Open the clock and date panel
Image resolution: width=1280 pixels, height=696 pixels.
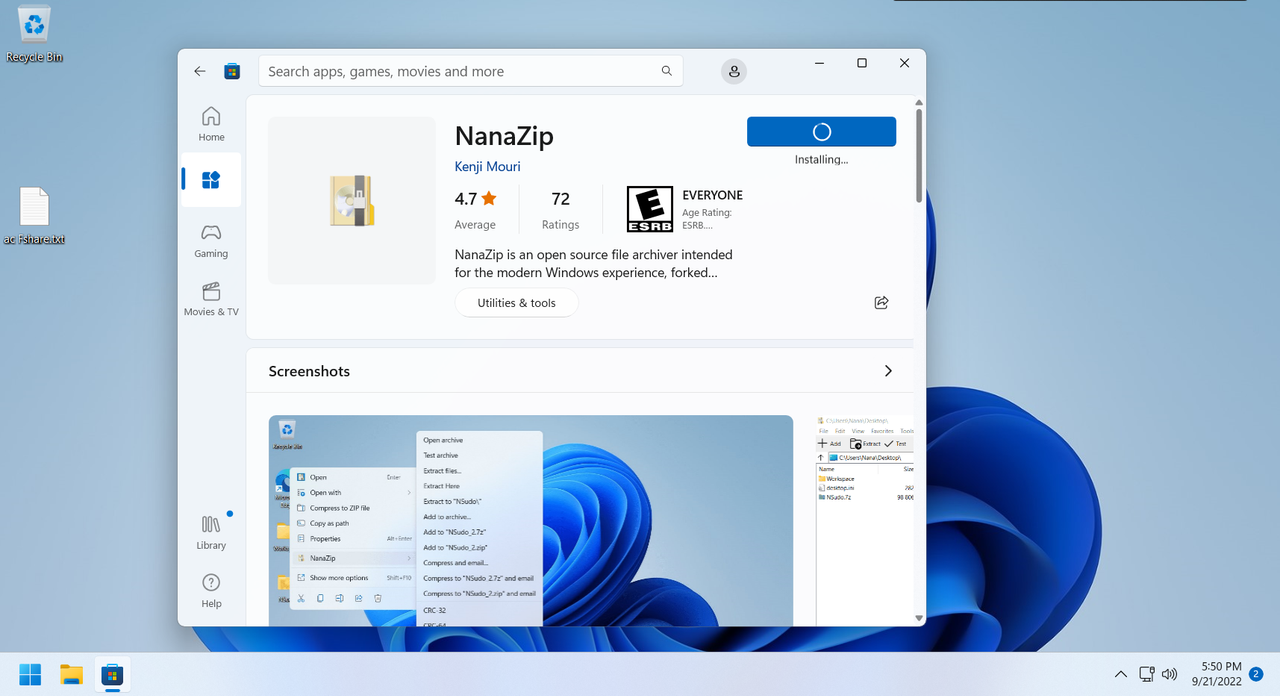[1215, 674]
